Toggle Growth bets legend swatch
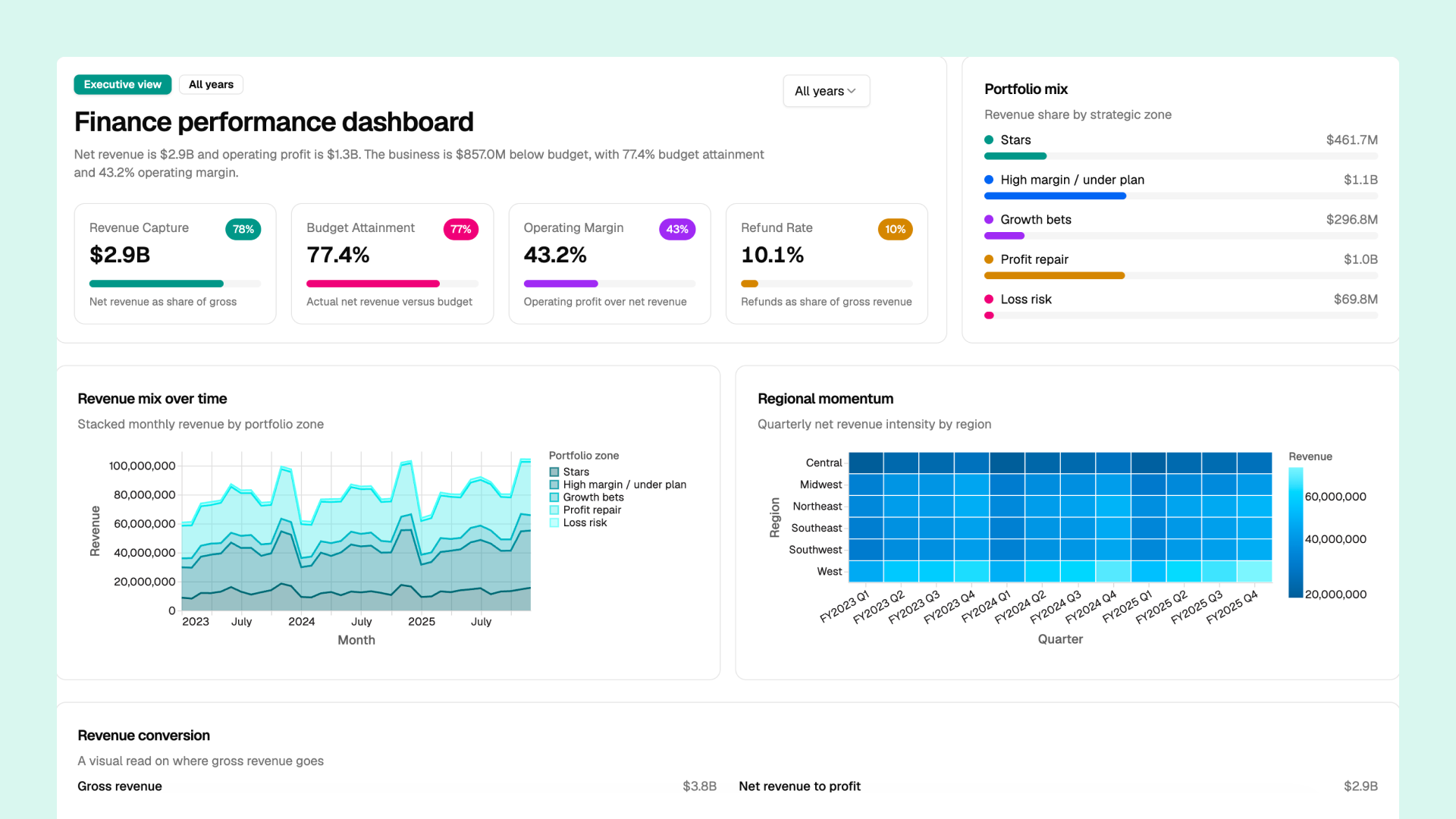 (554, 497)
